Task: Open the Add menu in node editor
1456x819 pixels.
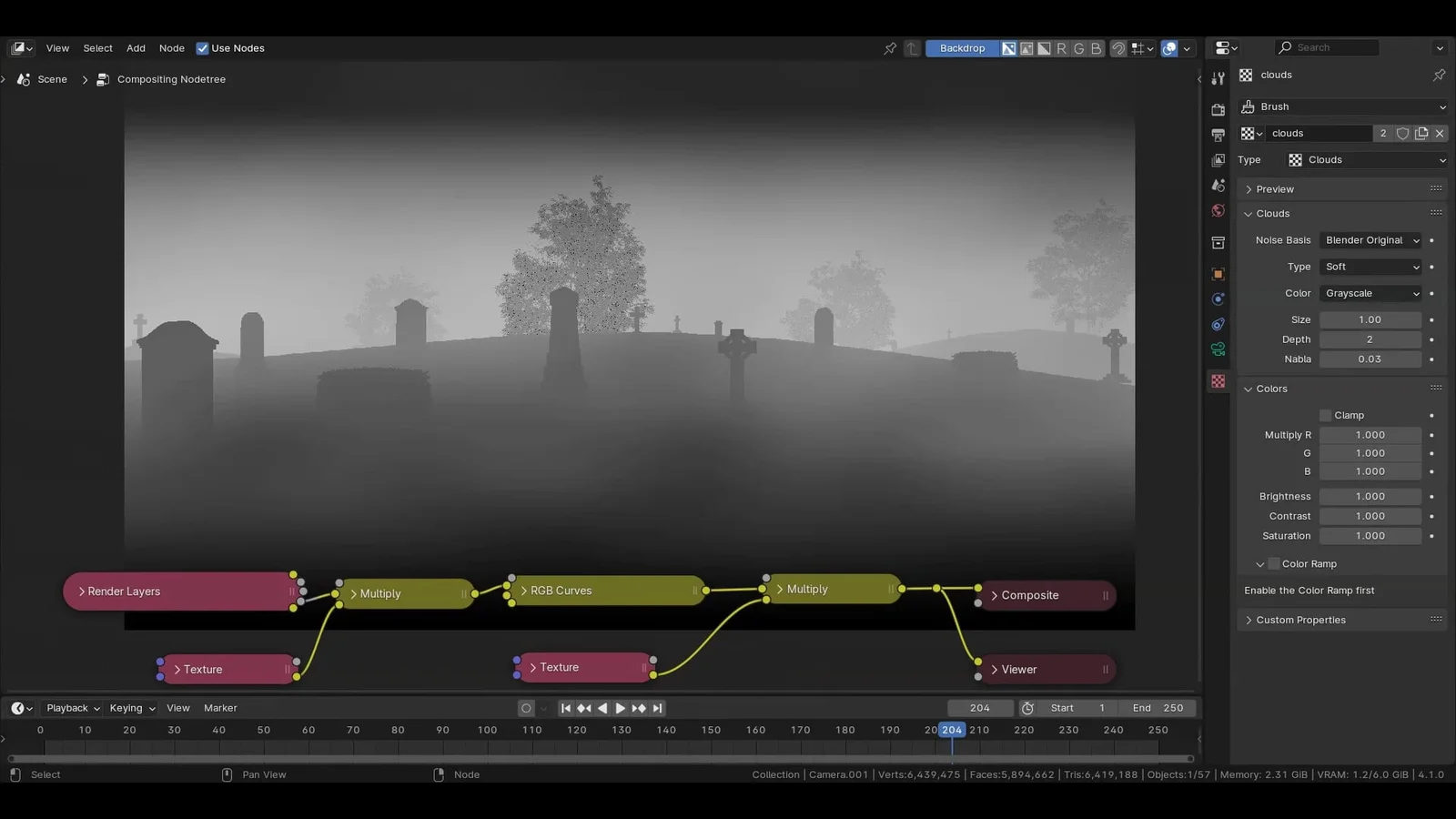Action: (136, 49)
